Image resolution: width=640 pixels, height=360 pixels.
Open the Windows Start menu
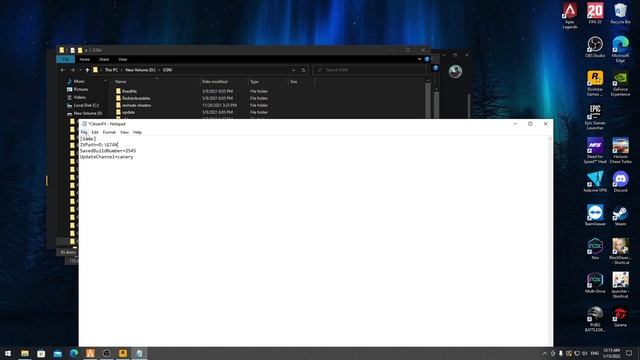[8, 353]
